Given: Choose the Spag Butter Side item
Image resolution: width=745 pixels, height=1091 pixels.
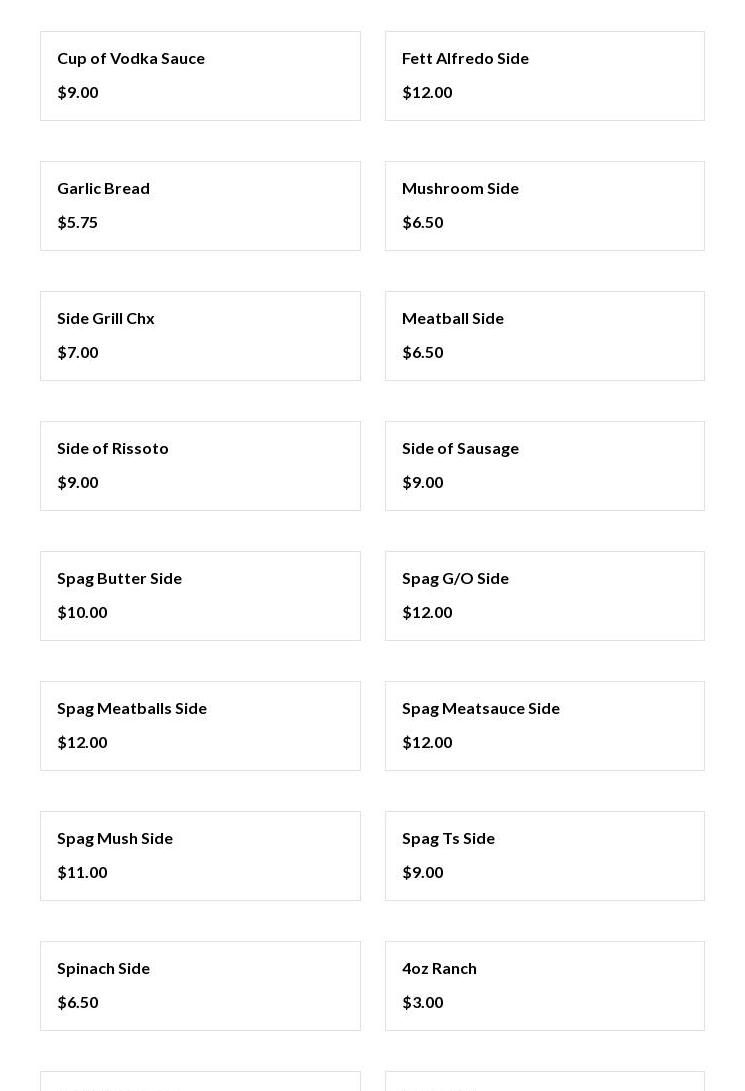Looking at the screenshot, I should [200, 596].
